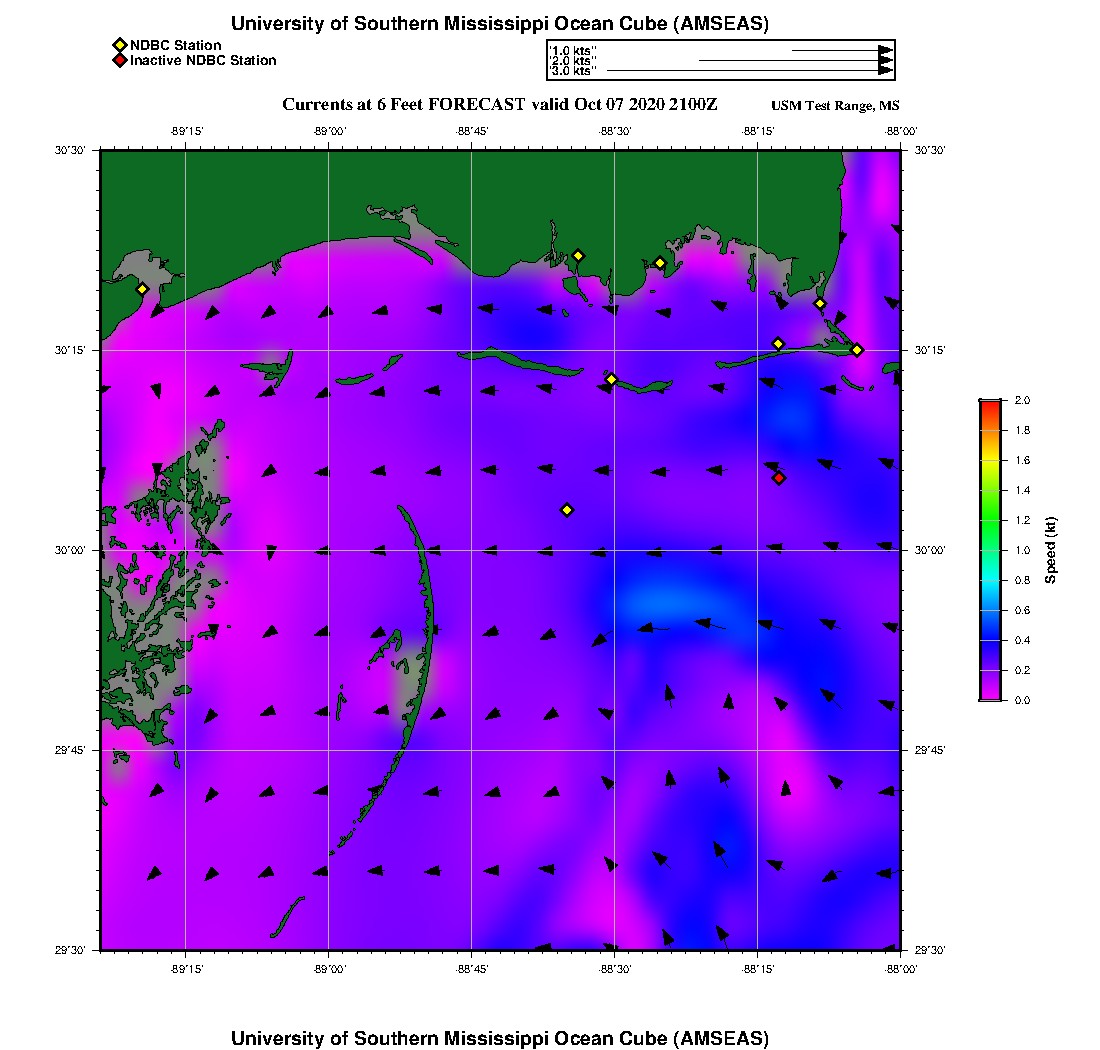Click the 'USM Test Range, MS' label
Image resolution: width=1100 pixels, height=1050 pixels.
[835, 107]
